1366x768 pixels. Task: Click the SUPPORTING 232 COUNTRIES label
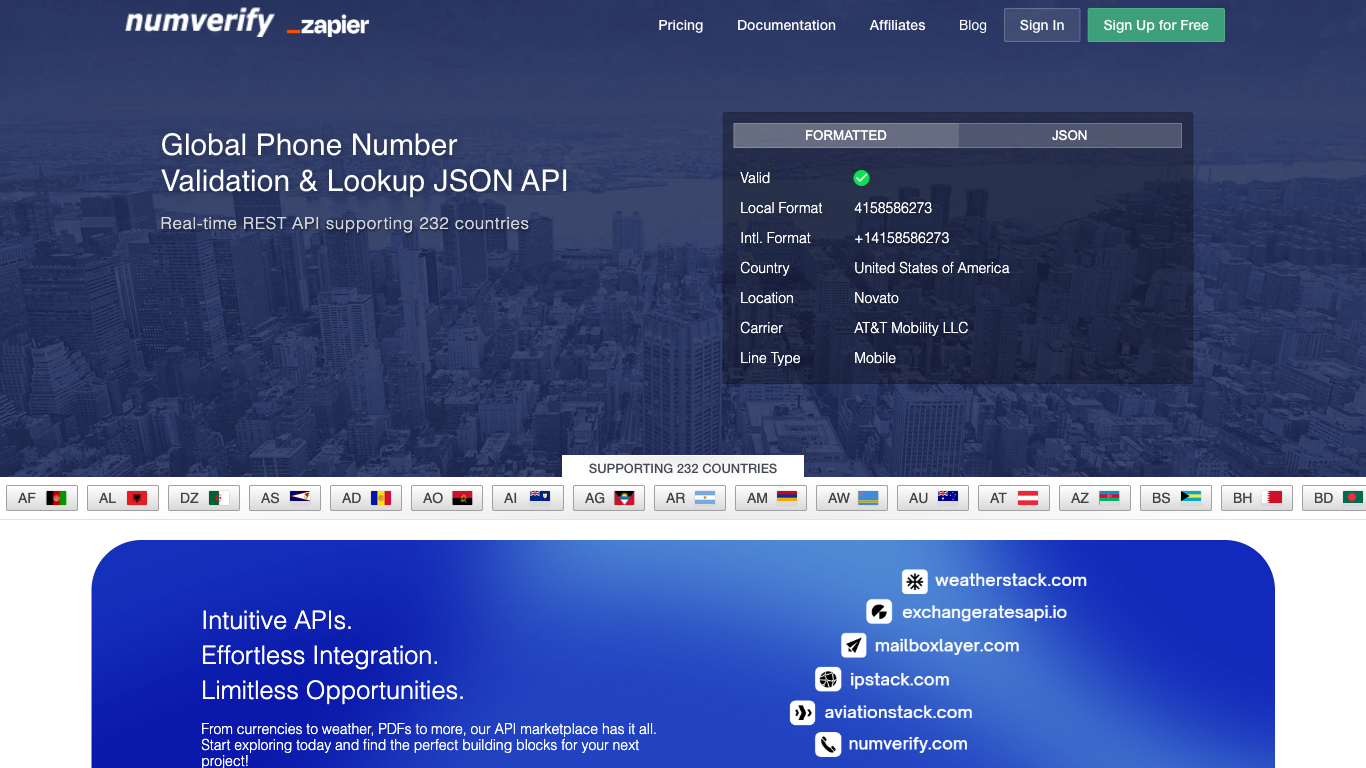pyautogui.click(x=683, y=468)
